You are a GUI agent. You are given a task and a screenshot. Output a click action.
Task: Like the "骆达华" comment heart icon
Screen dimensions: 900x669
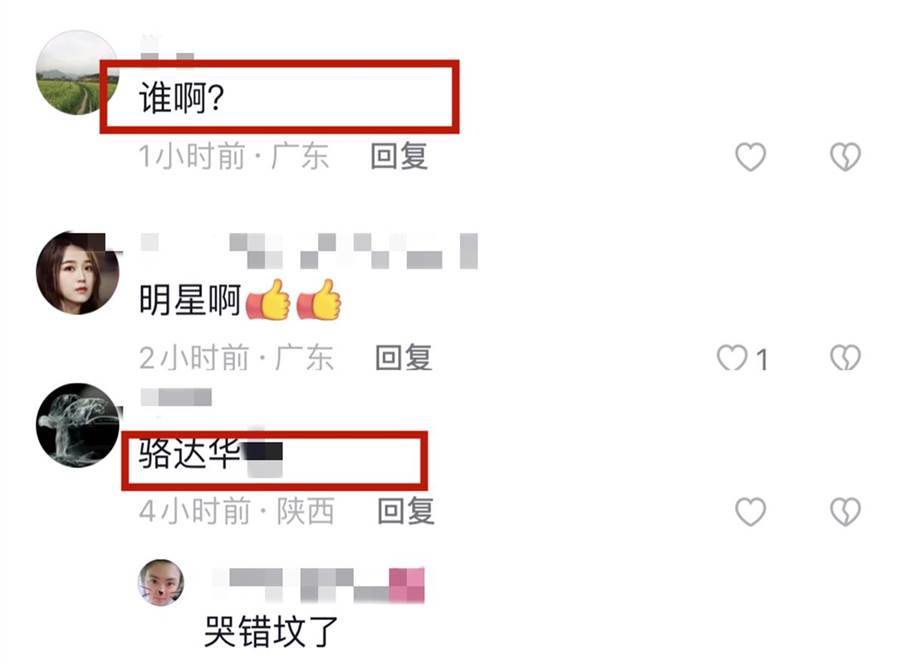(x=750, y=511)
